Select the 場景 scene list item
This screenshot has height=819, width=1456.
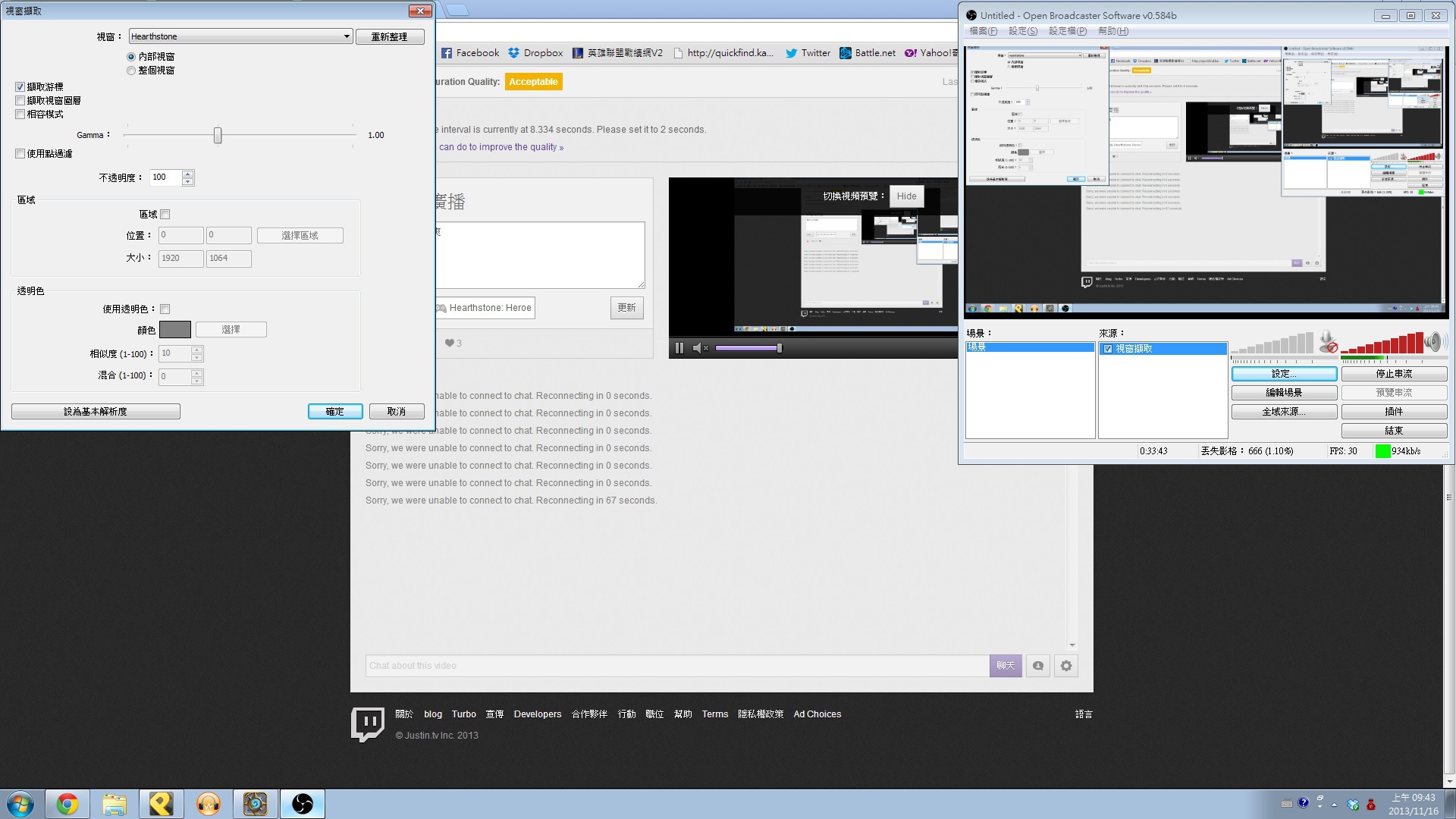pos(1030,347)
